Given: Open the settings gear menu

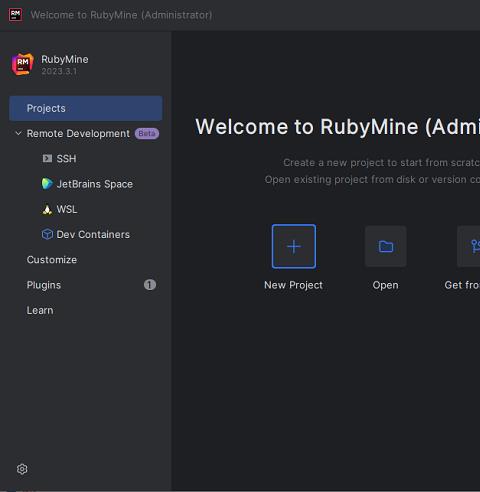Looking at the screenshot, I should (x=22, y=469).
